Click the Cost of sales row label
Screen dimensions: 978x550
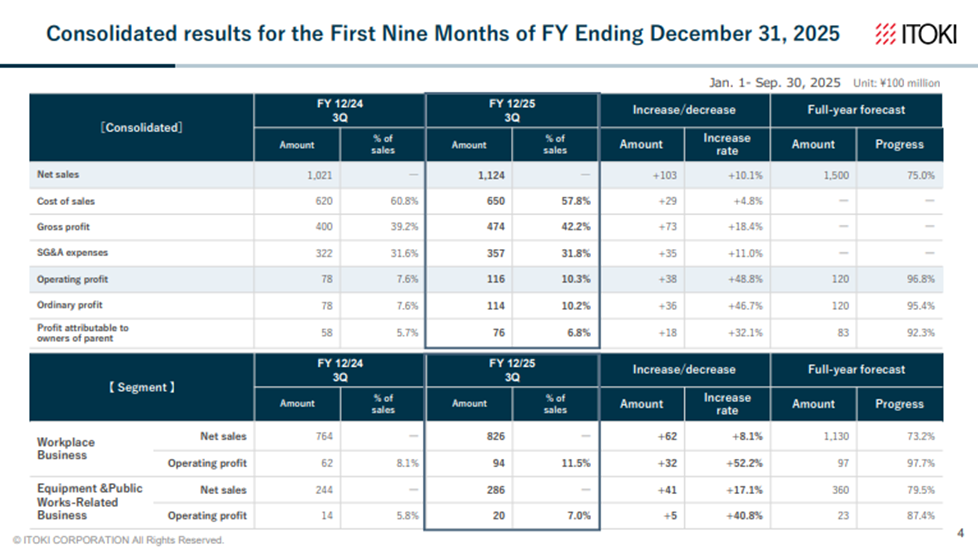[x=66, y=201]
